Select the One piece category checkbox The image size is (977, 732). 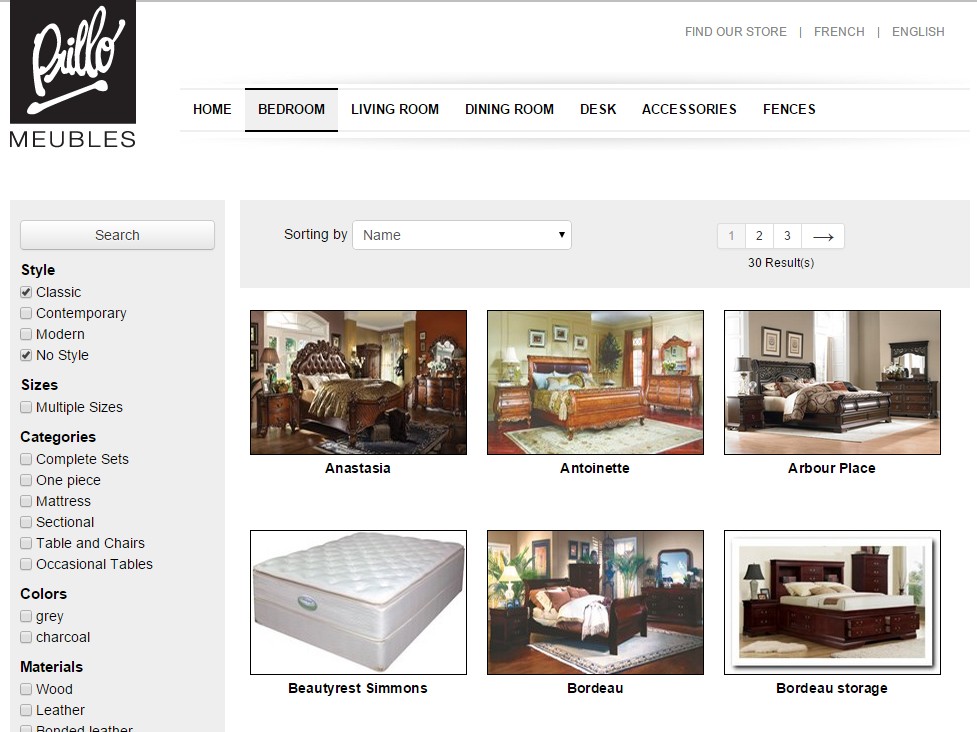pyautogui.click(x=26, y=480)
